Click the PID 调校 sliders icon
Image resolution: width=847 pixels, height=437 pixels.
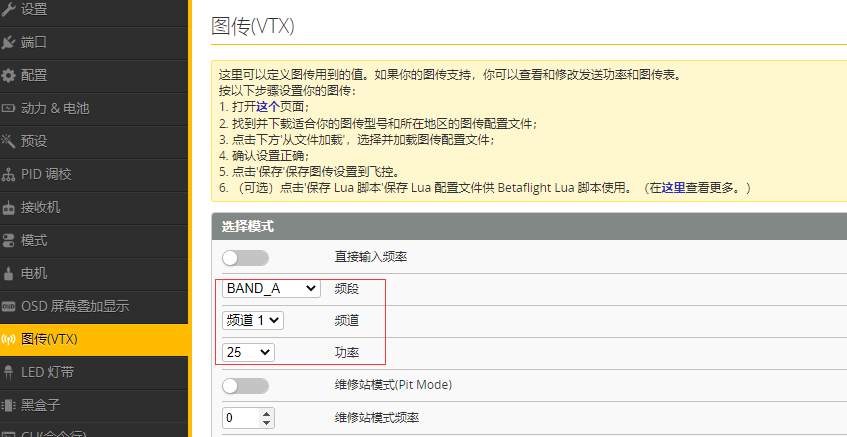pyautogui.click(x=9, y=174)
